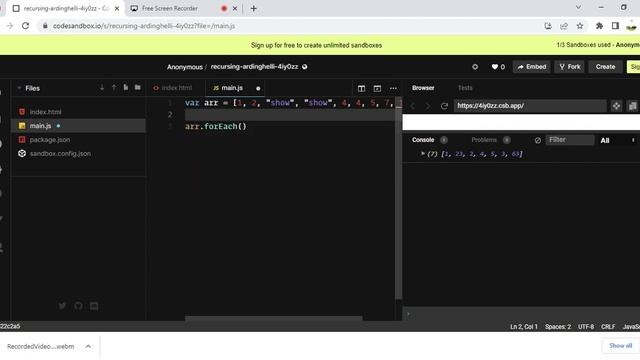Split the editor with the split icon
The width and height of the screenshot is (640, 360).
click(361, 88)
